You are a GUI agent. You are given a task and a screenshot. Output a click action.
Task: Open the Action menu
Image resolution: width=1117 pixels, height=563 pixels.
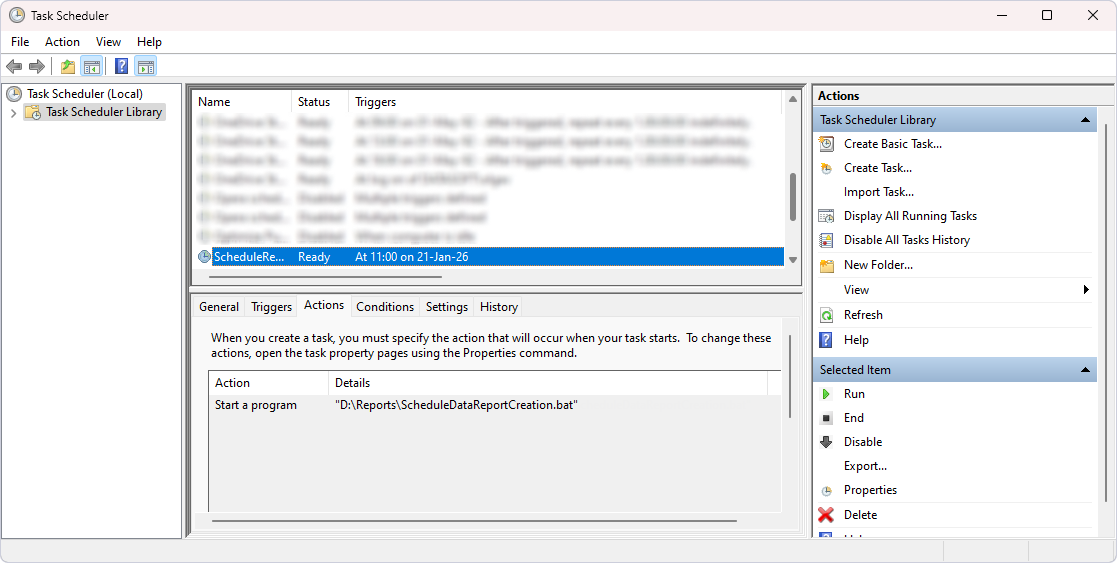pyautogui.click(x=62, y=42)
